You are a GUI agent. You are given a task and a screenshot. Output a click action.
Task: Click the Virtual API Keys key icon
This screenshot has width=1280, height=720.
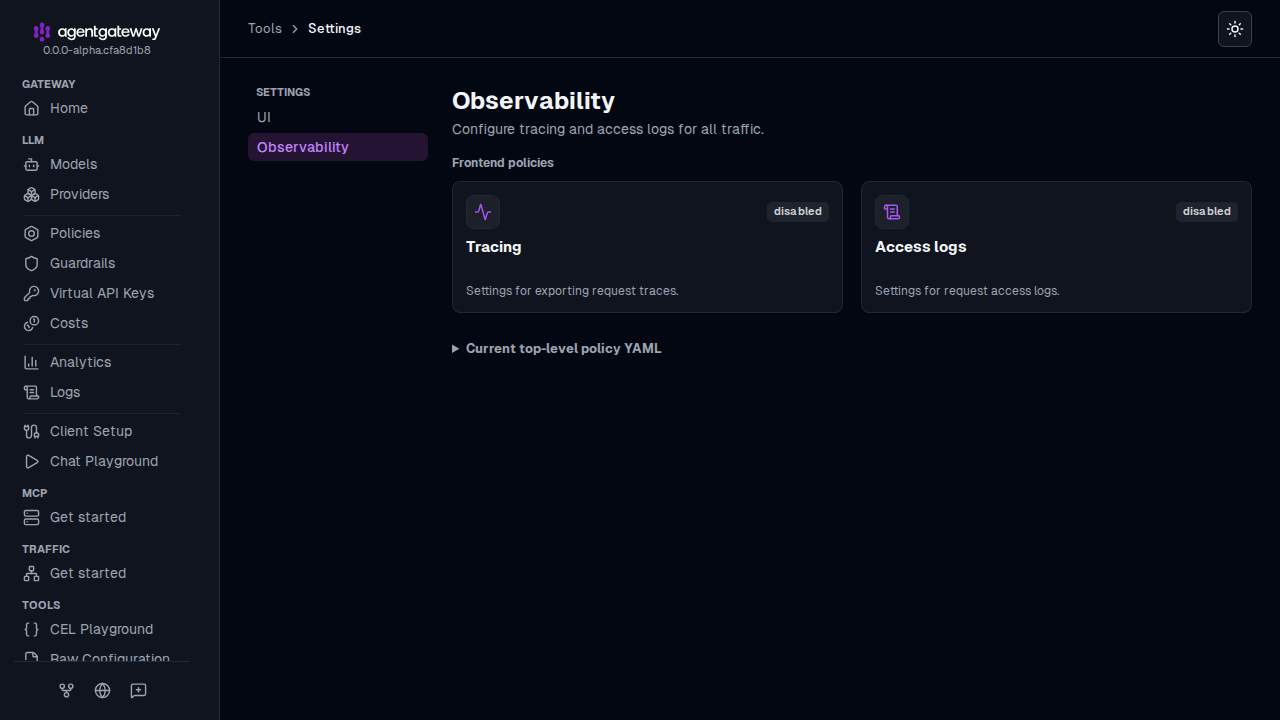click(31, 293)
